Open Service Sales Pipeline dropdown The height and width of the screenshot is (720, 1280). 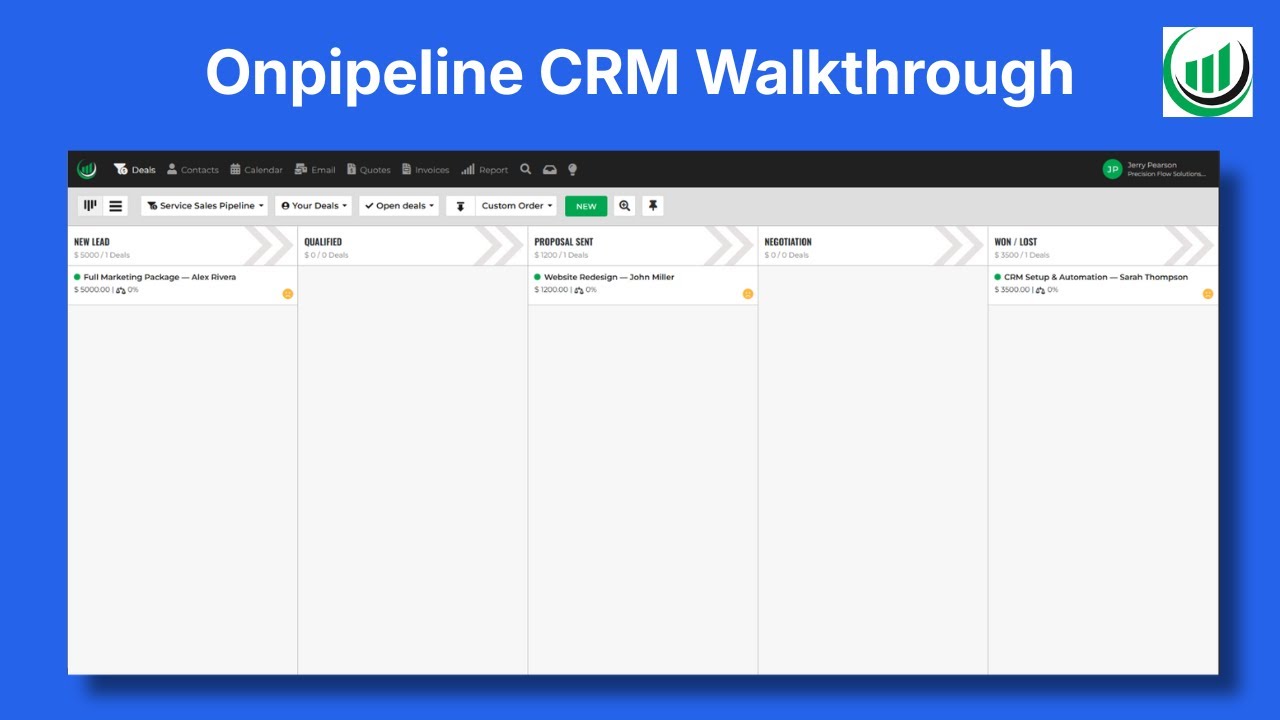[205, 206]
